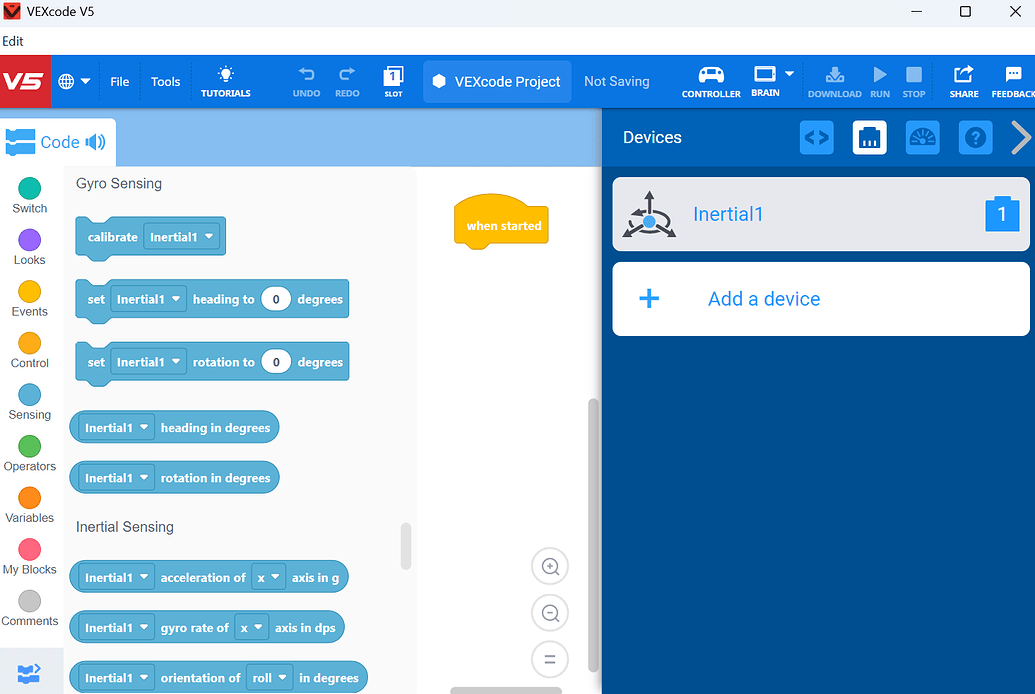
Task: Toggle the Code tab sound speaker icon
Action: tap(96, 142)
